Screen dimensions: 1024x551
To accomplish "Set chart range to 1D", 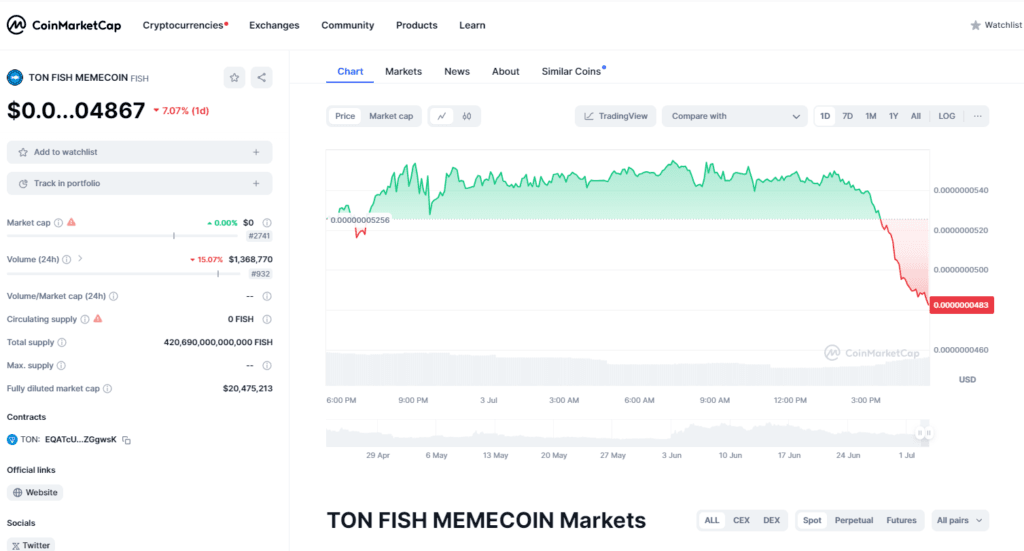I will coord(825,116).
